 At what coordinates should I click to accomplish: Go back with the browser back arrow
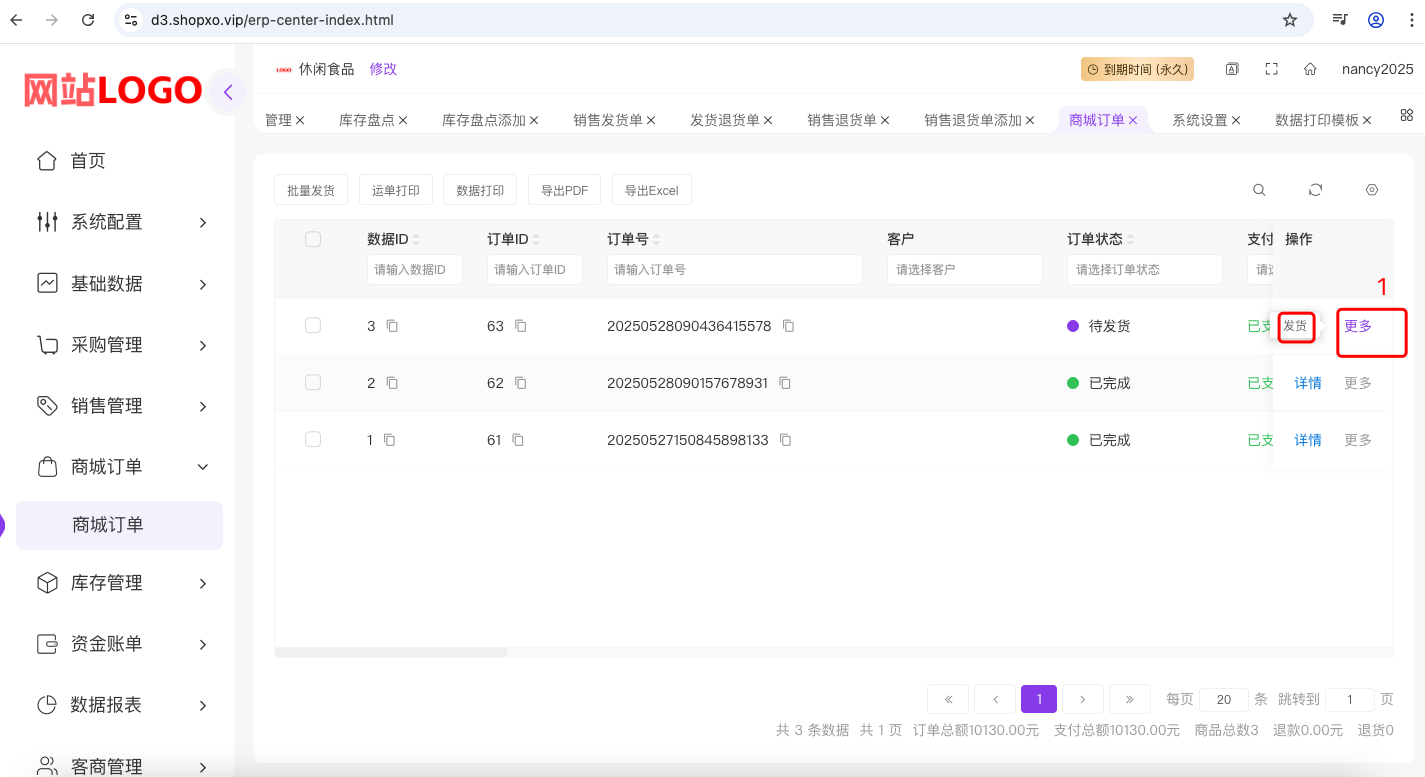(16, 20)
